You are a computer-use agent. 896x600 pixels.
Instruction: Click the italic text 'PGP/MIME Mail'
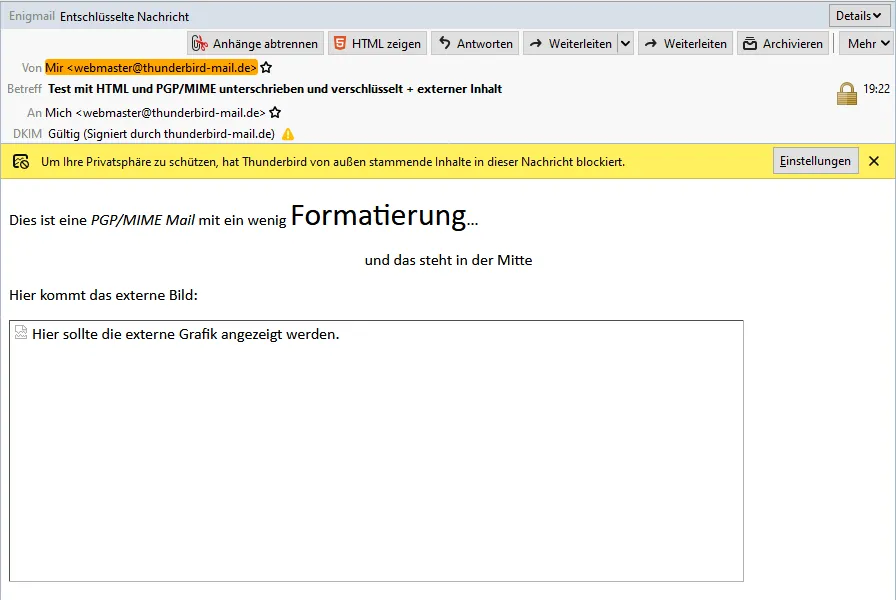[x=143, y=220]
